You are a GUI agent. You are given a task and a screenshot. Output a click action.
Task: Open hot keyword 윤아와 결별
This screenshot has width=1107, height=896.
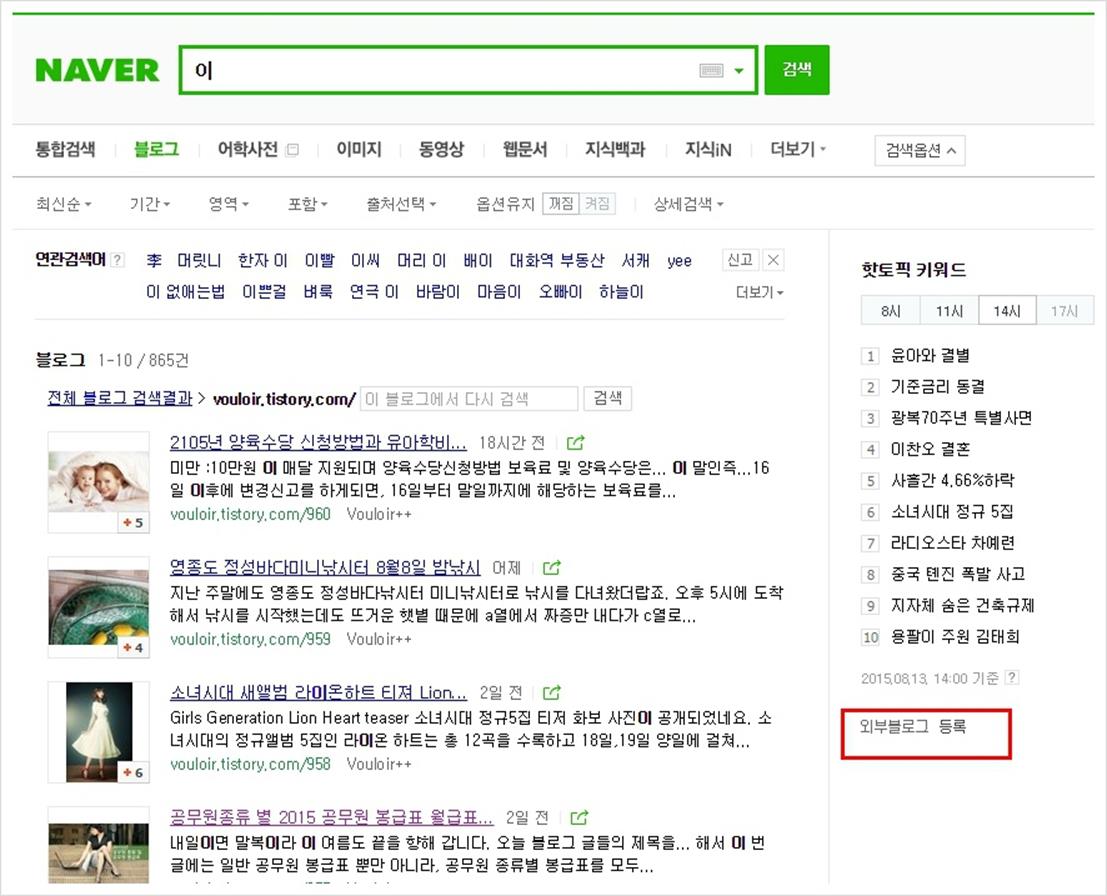930,355
